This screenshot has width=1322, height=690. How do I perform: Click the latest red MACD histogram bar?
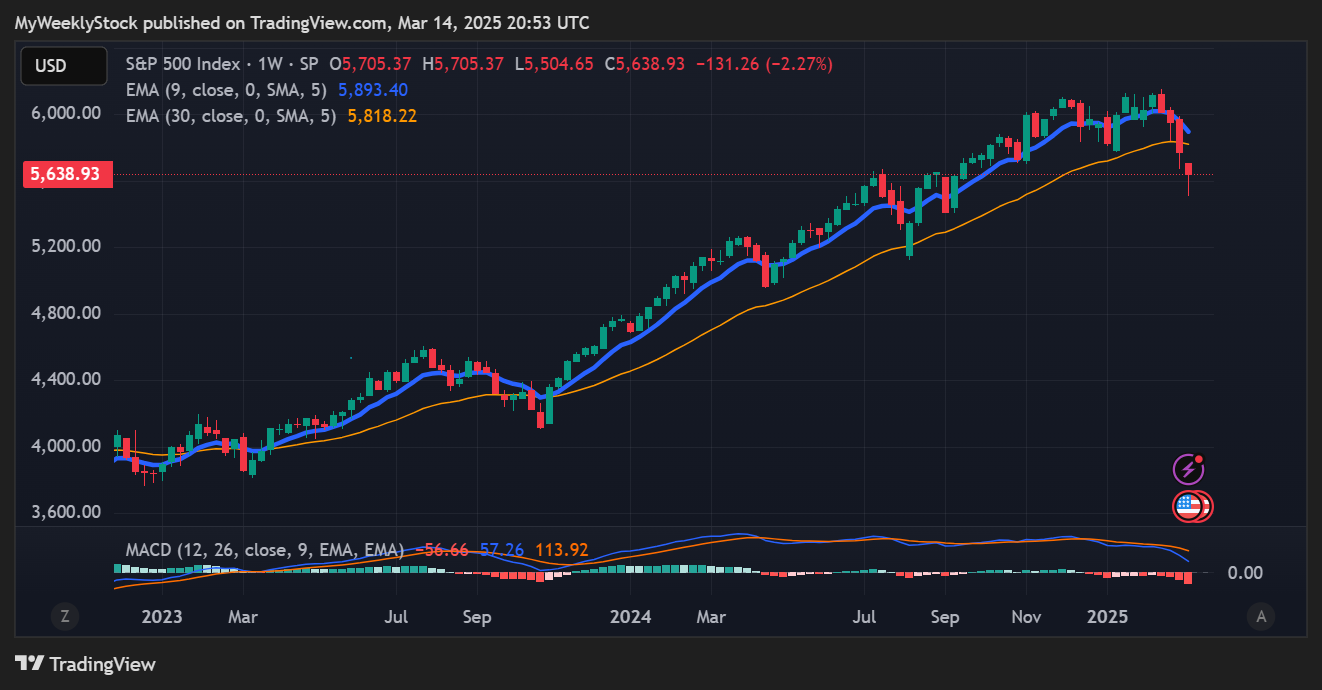tap(1189, 578)
